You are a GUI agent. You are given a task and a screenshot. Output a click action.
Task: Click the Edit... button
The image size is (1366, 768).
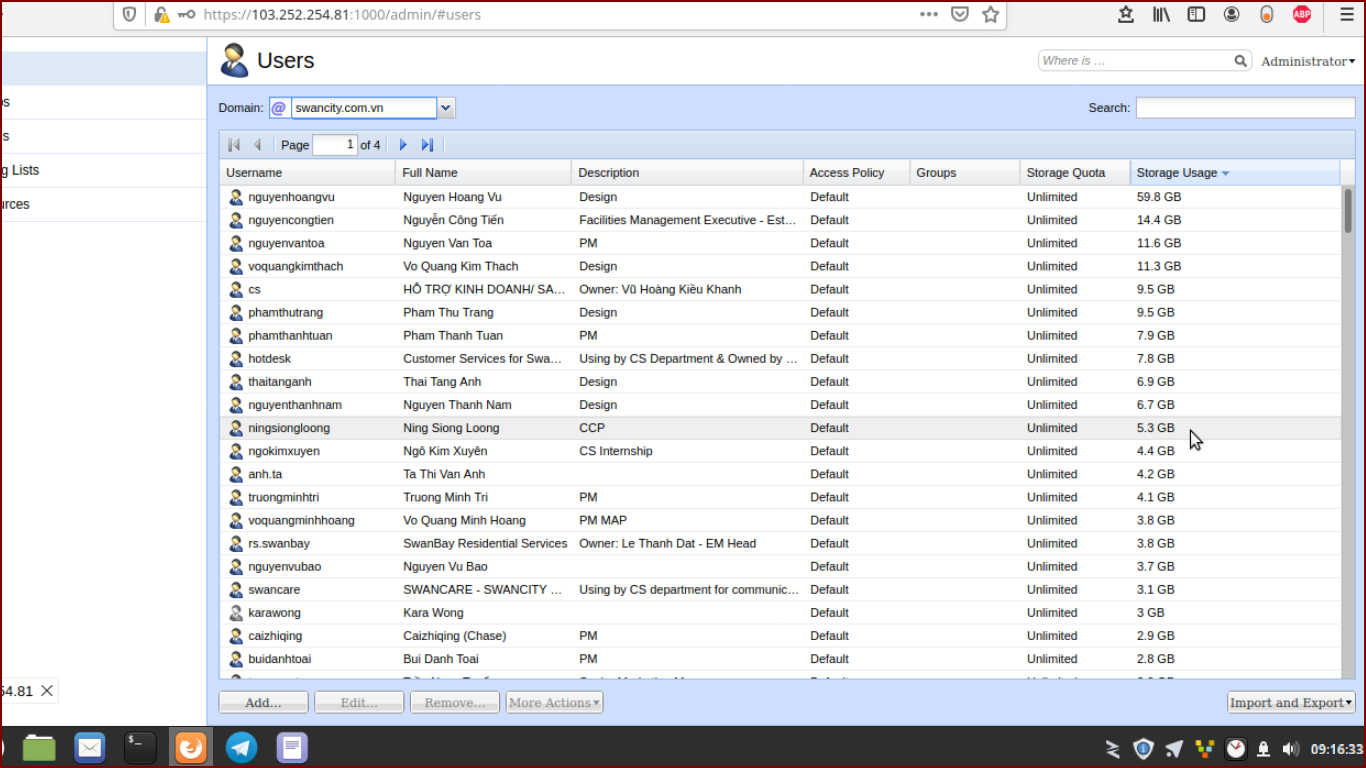point(359,703)
